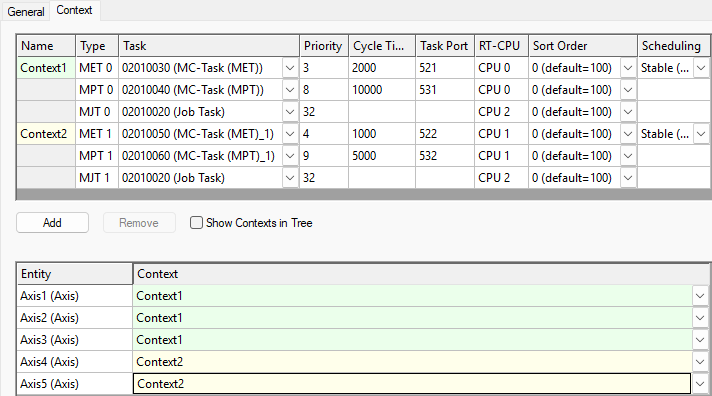Click the Sort Order column header
The width and height of the screenshot is (712, 396).
click(583, 46)
